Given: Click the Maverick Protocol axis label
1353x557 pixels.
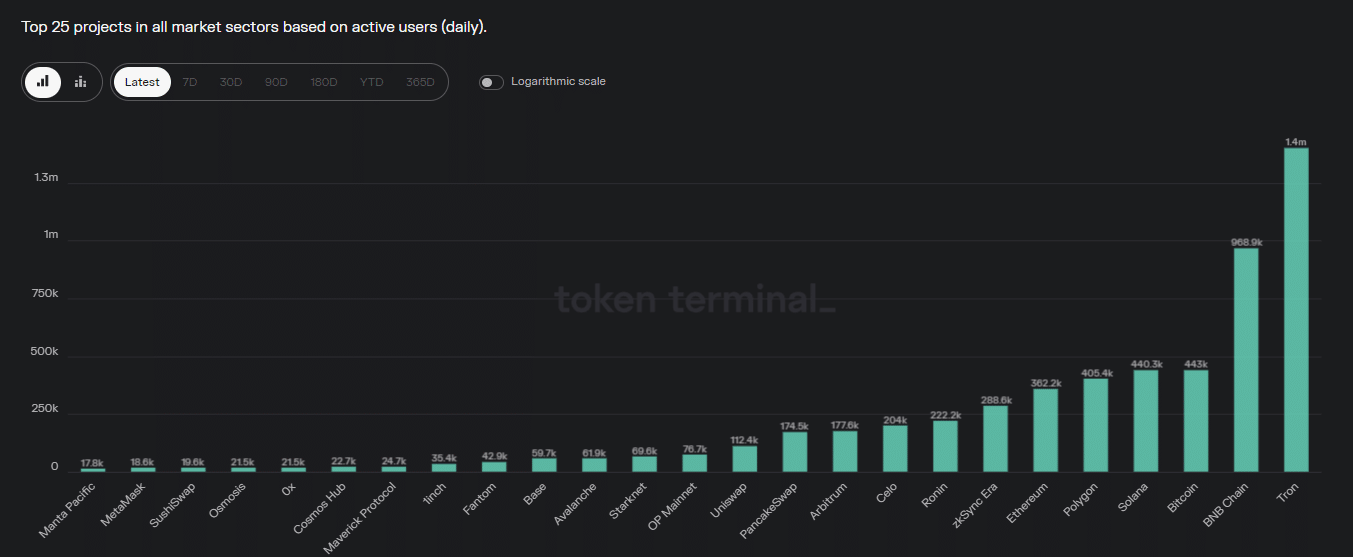Looking at the screenshot, I should 362,519.
